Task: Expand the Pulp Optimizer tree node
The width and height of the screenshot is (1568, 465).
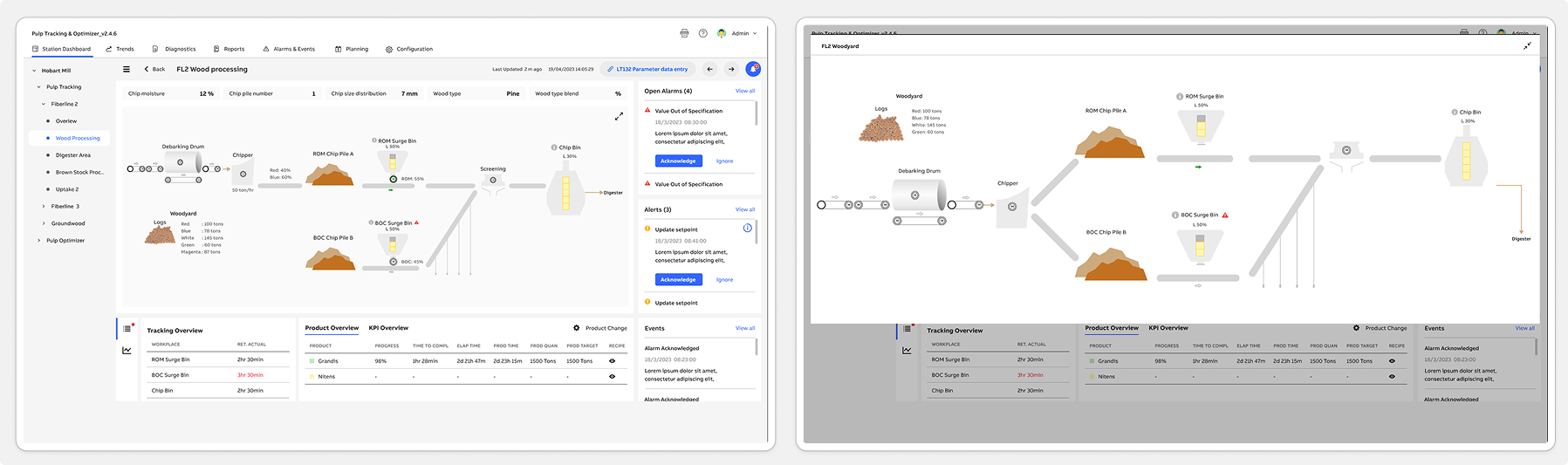Action: click(x=38, y=241)
